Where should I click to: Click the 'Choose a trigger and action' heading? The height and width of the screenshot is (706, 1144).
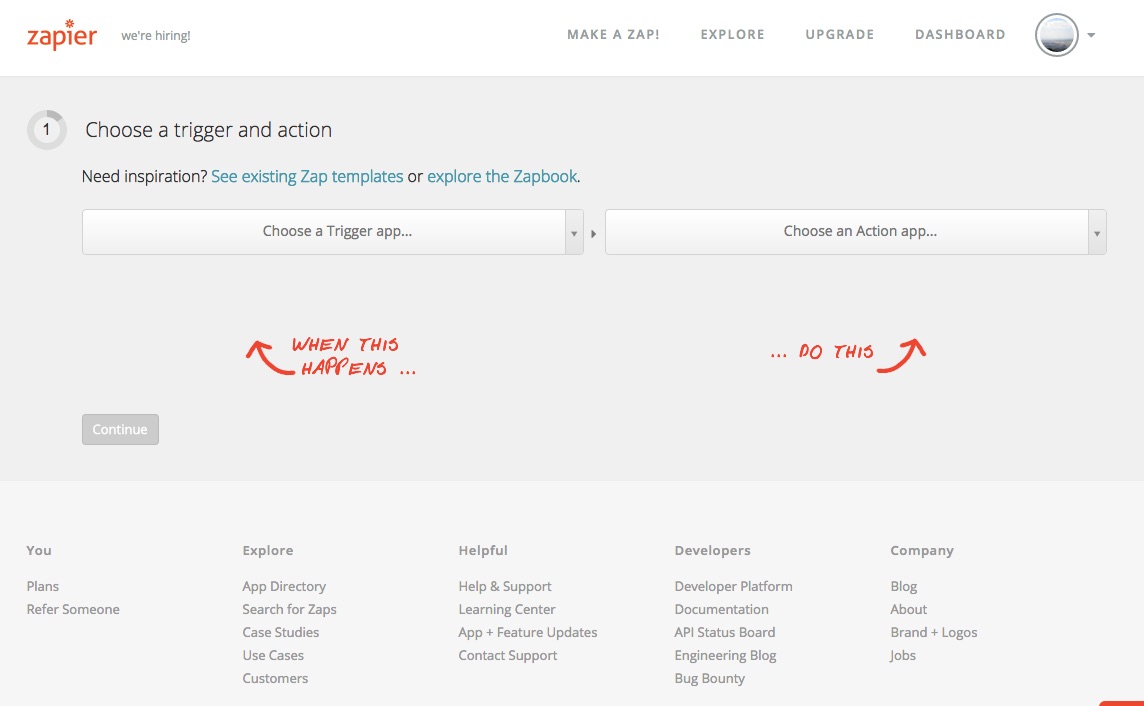tap(209, 130)
